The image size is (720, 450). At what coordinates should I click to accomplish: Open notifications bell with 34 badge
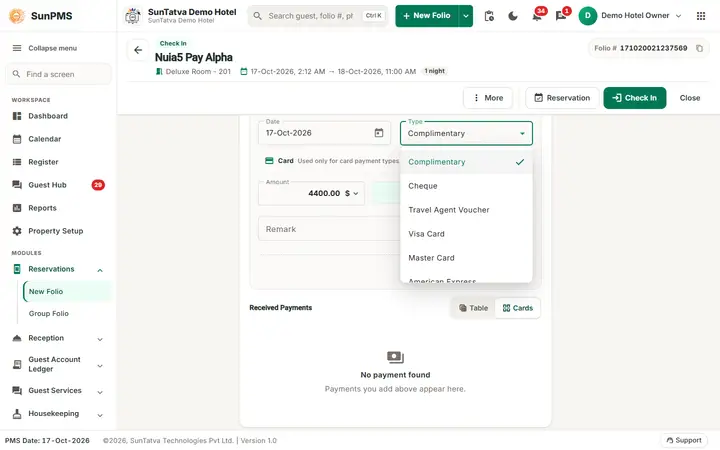[x=537, y=16]
